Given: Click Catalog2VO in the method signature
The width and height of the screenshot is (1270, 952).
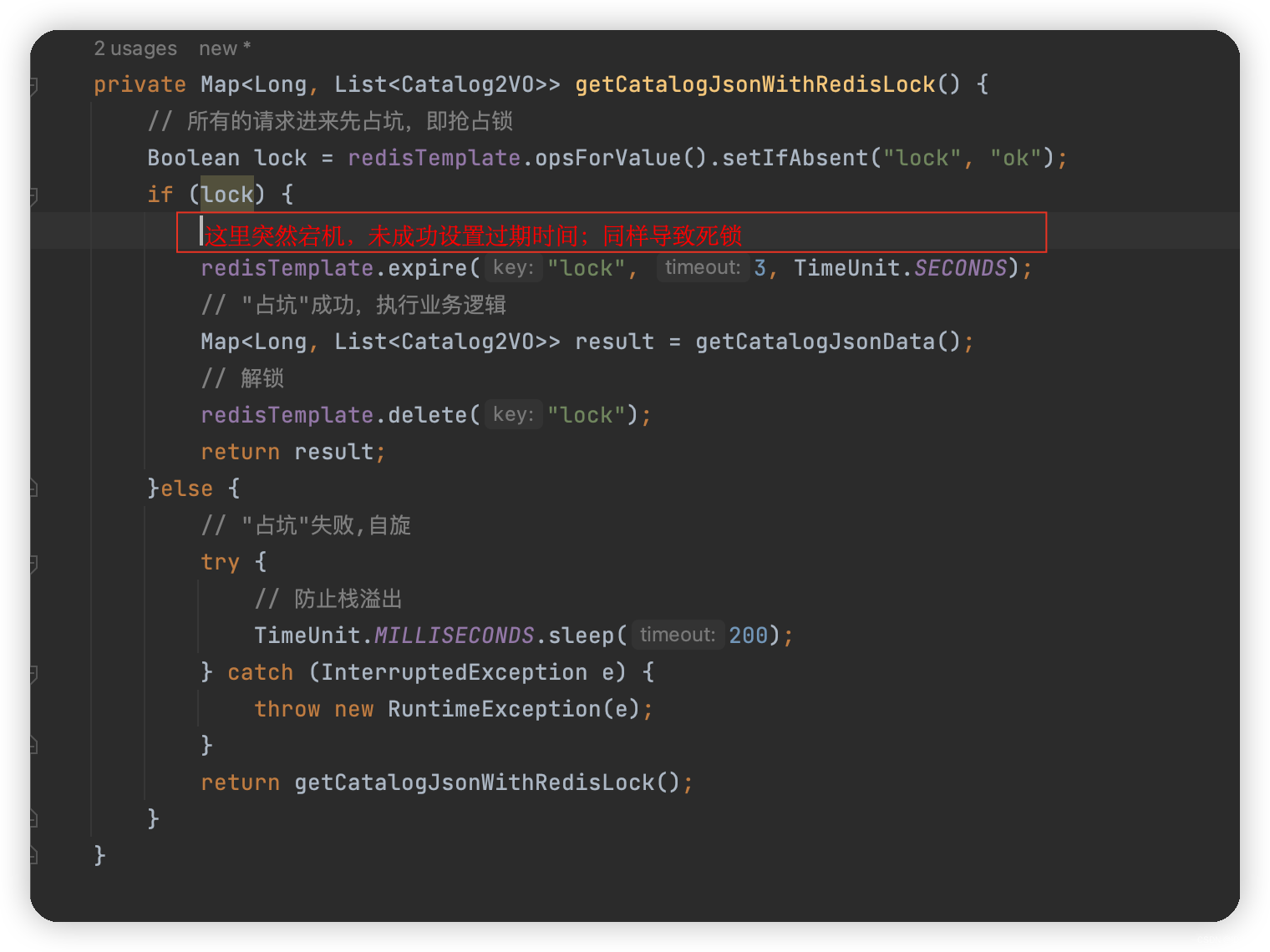Looking at the screenshot, I should coord(468,84).
